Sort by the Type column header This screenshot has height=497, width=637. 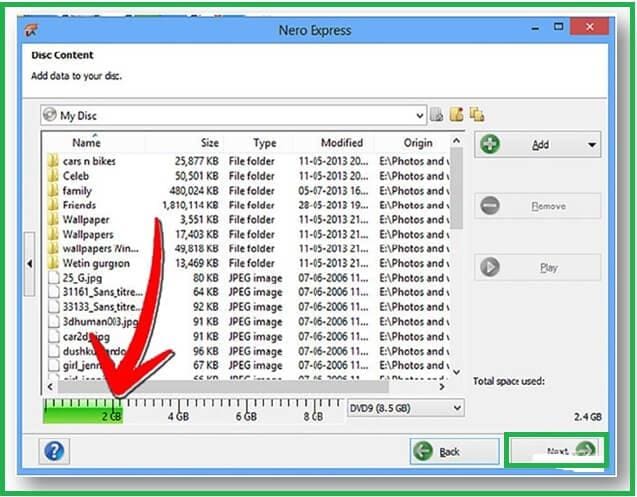tap(264, 143)
